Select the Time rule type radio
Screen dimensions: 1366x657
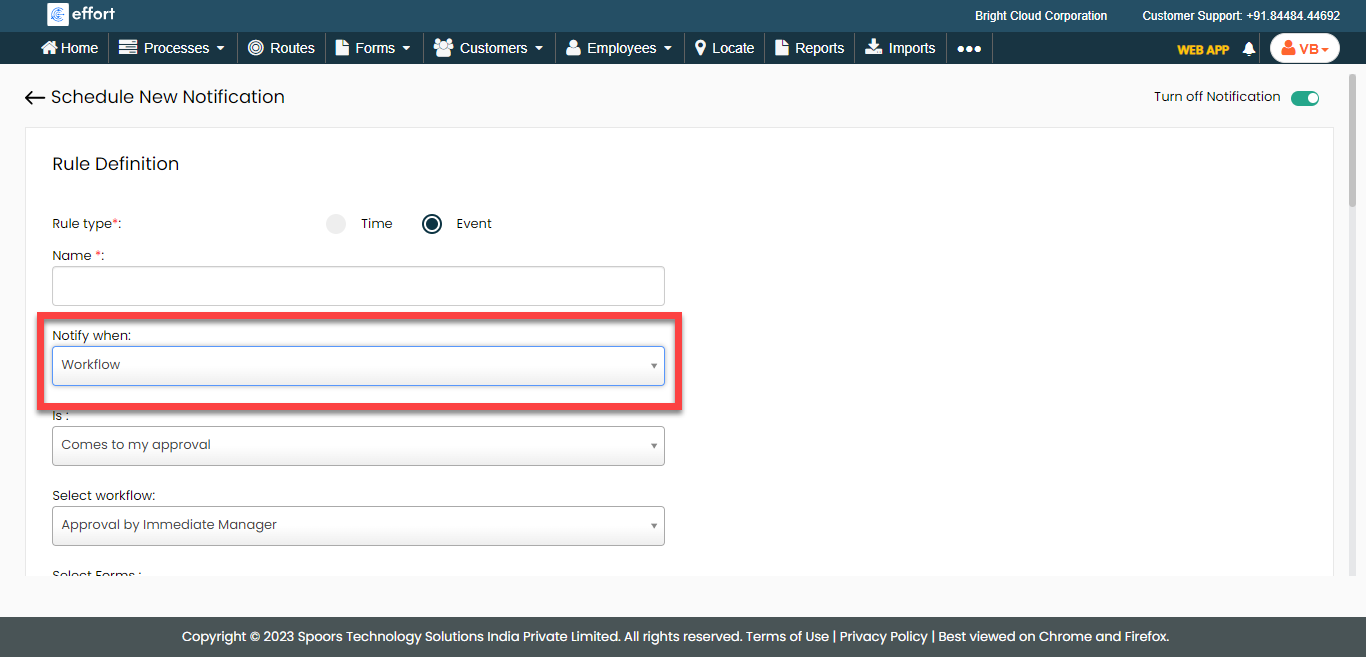(336, 224)
